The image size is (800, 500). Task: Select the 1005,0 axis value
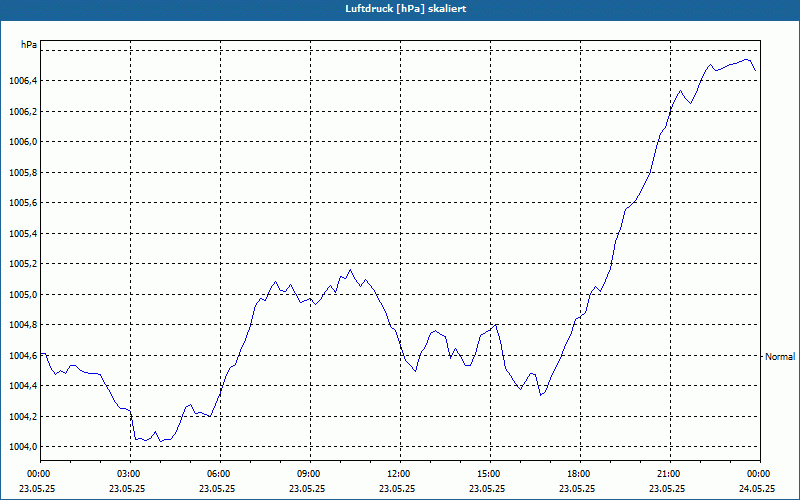coord(23,295)
